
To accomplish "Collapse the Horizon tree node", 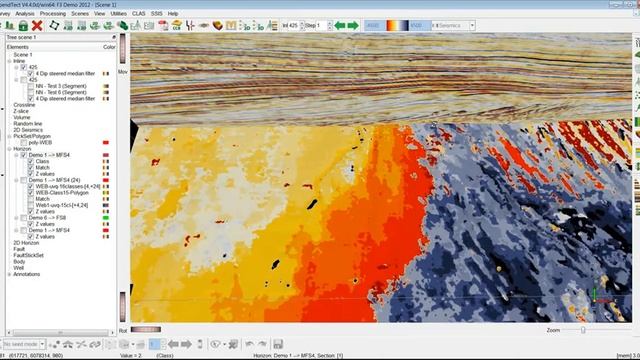I will point(9,149).
